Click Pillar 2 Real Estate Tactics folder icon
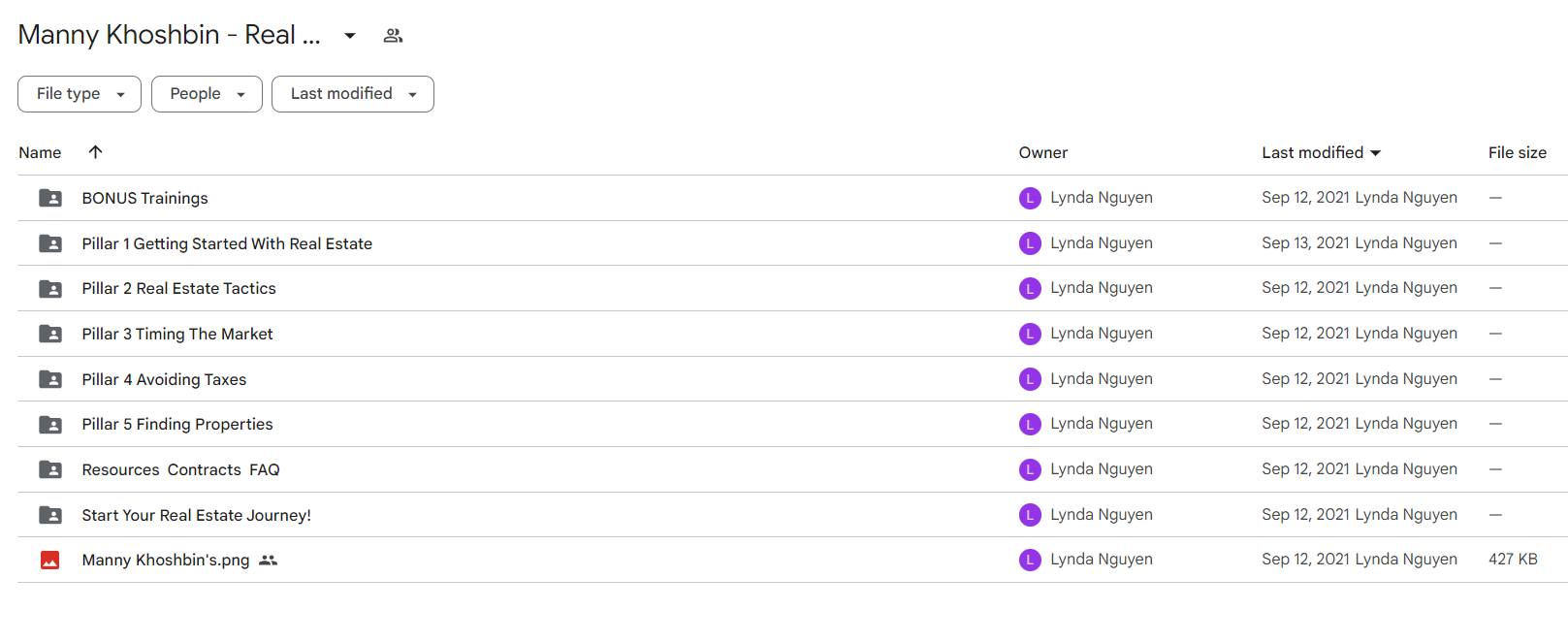The width and height of the screenshot is (1568, 642). (x=50, y=289)
